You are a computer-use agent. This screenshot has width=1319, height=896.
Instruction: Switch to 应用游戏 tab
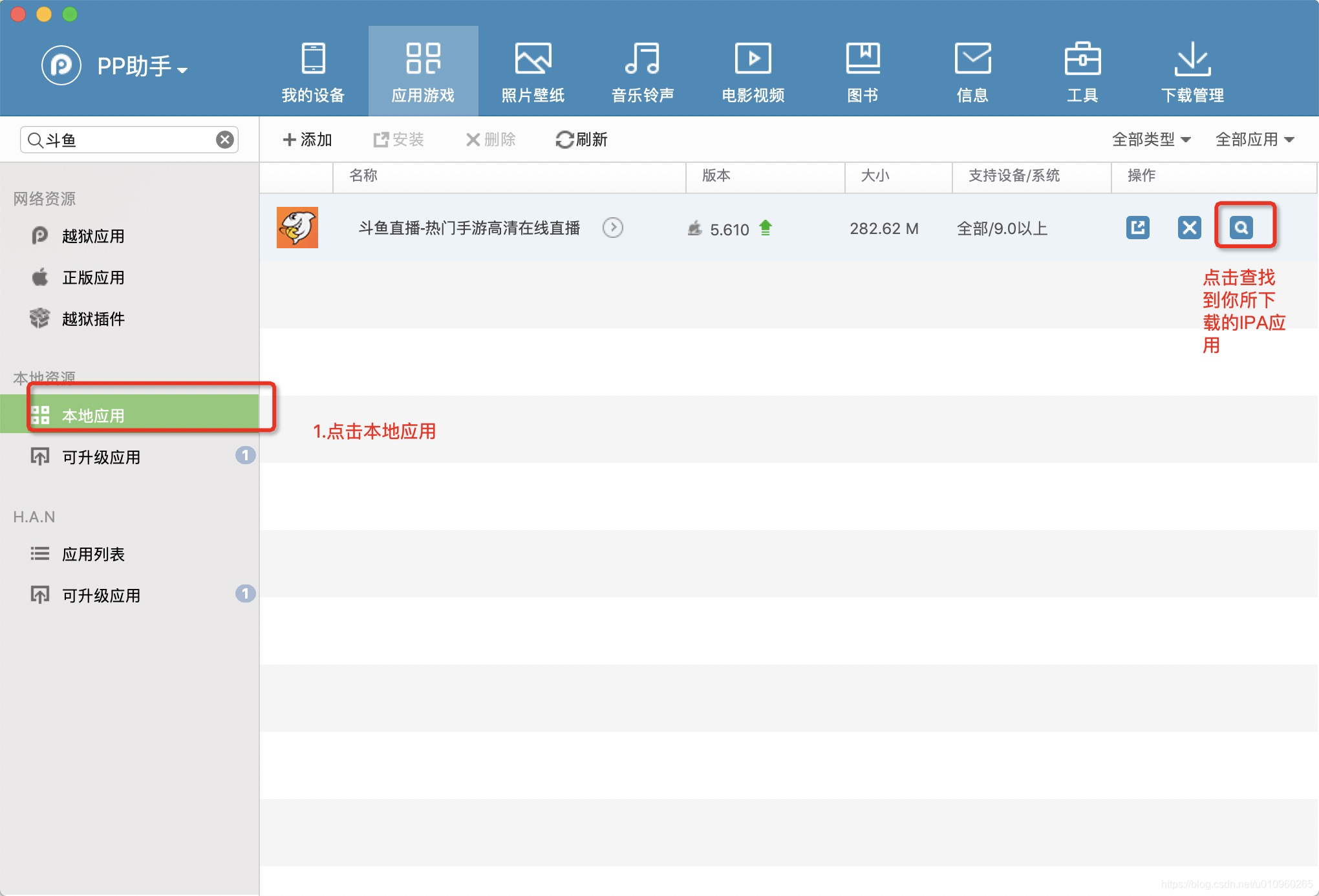(424, 72)
